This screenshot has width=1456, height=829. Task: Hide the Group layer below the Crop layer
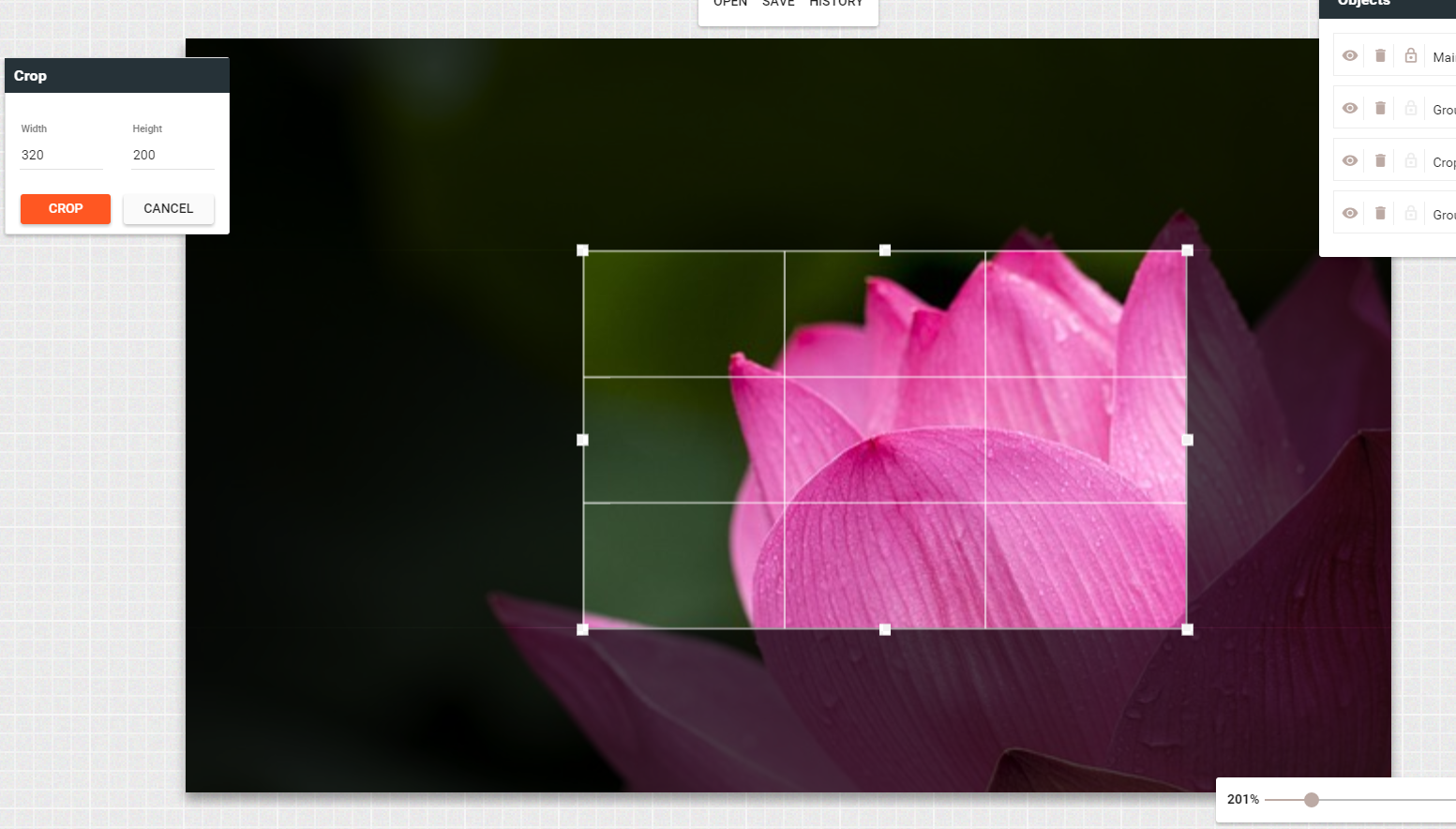[x=1349, y=214]
